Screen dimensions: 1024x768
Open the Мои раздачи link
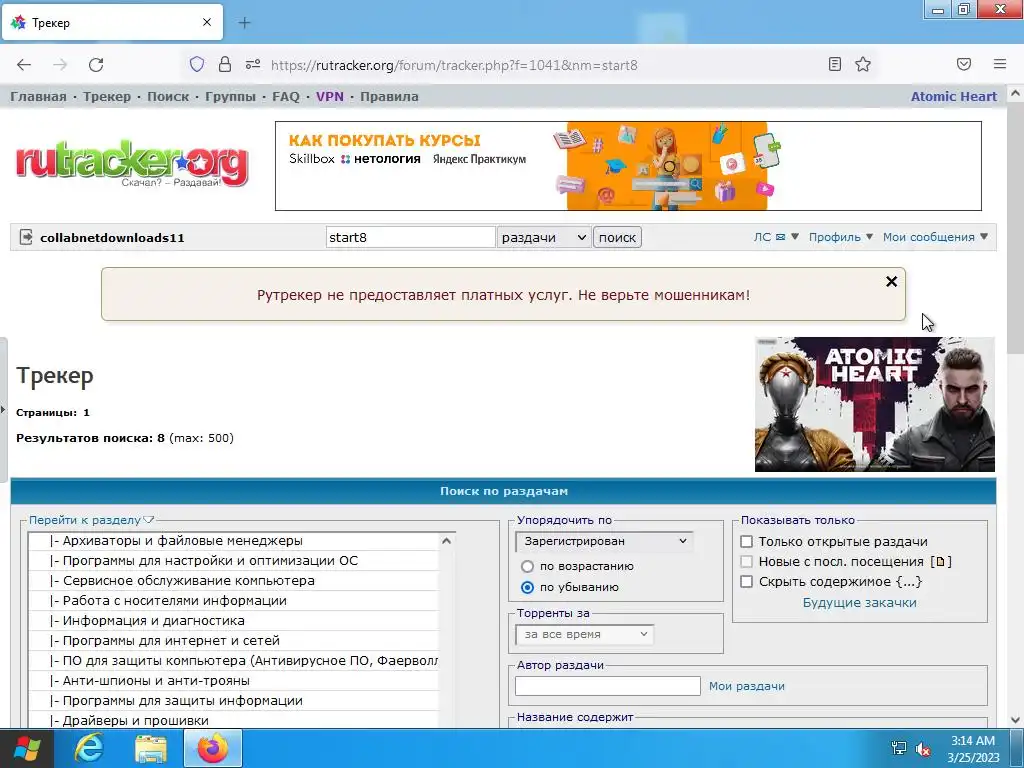[x=747, y=686]
